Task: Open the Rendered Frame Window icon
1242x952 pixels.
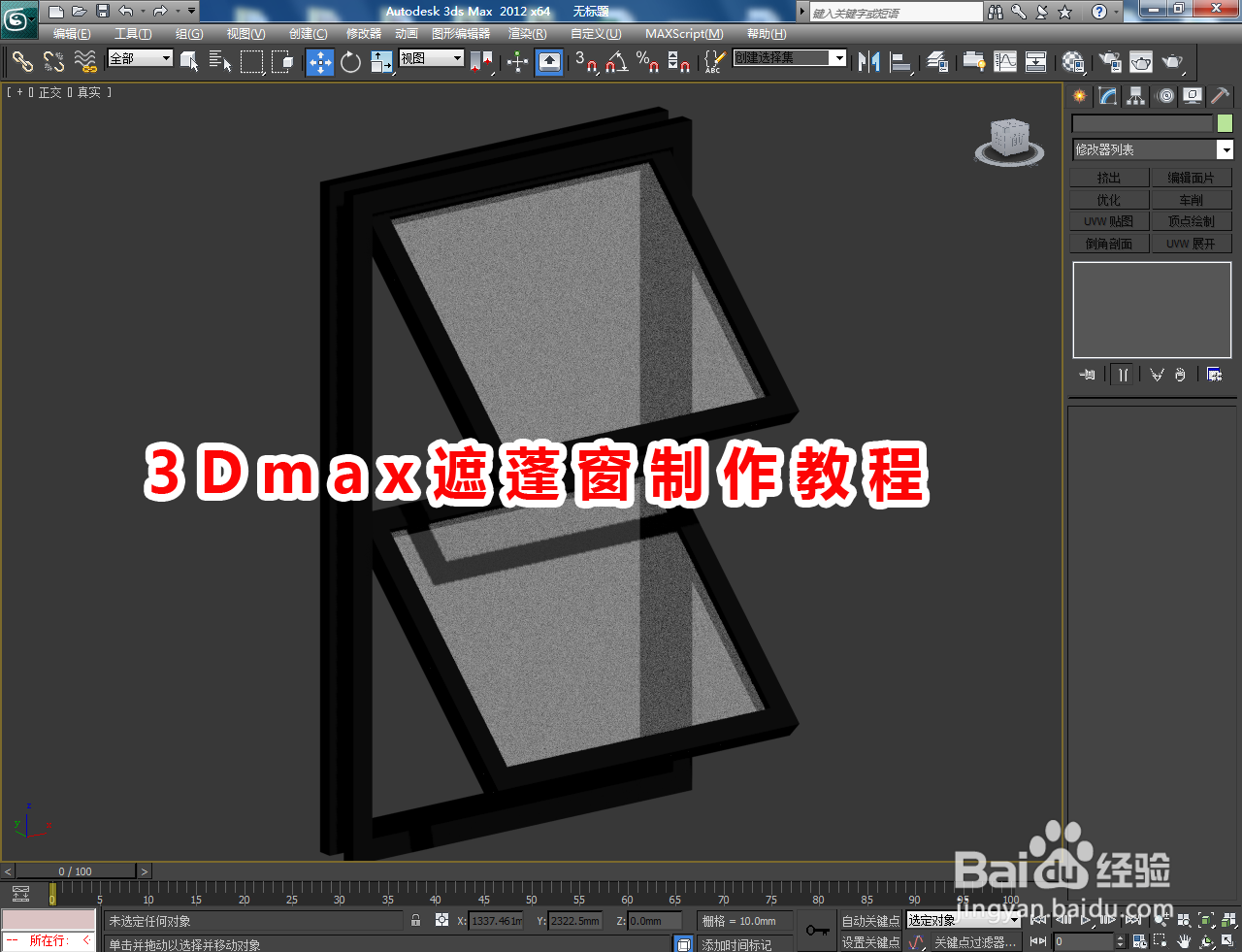Action: click(x=1141, y=61)
